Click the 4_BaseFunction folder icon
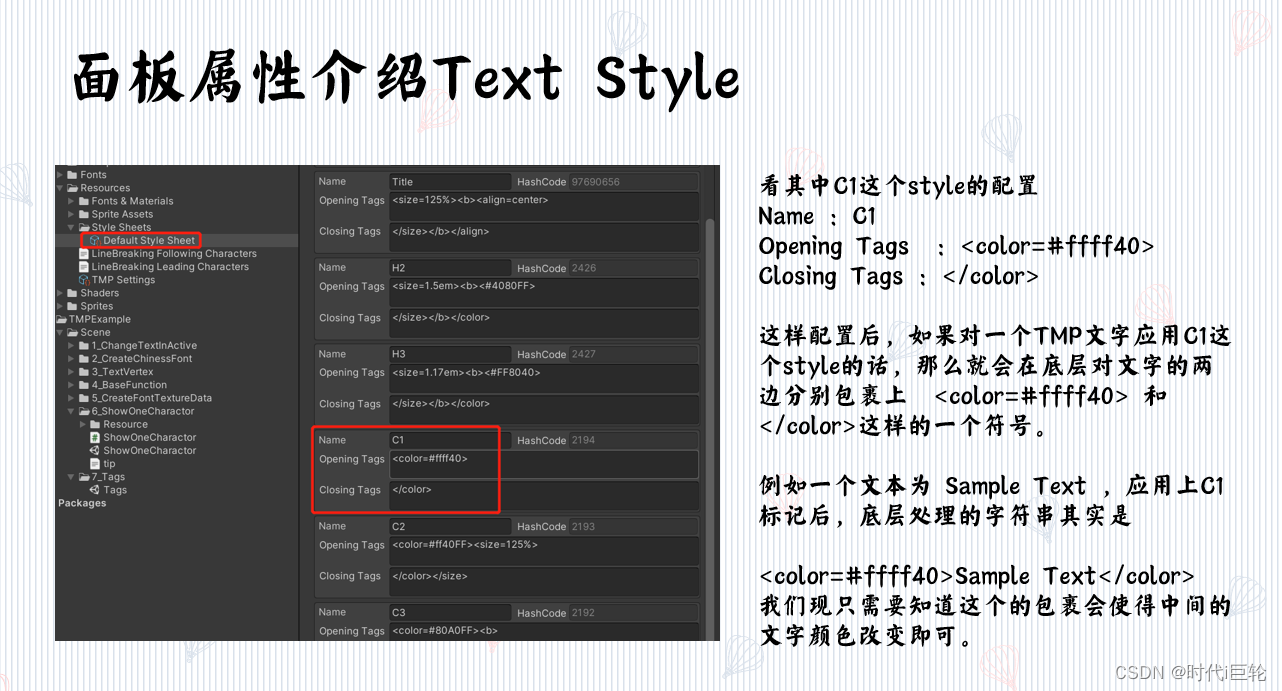The image size is (1282, 691). click(x=85, y=385)
